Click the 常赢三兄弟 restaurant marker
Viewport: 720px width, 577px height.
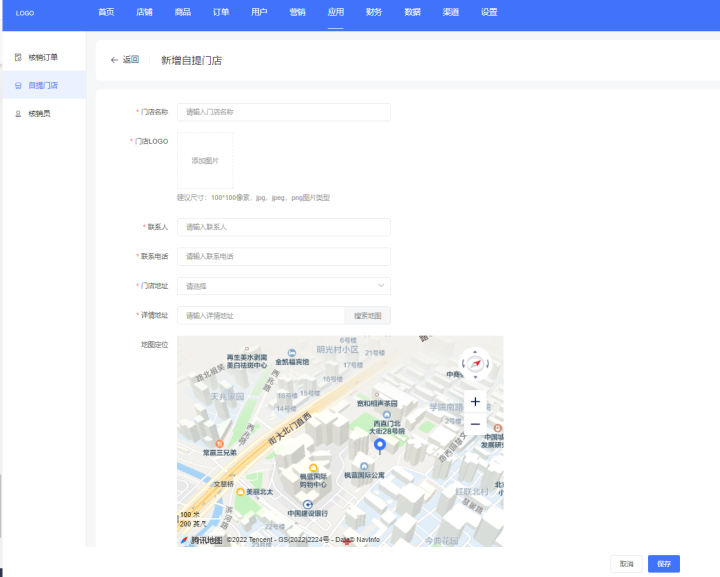click(x=219, y=444)
